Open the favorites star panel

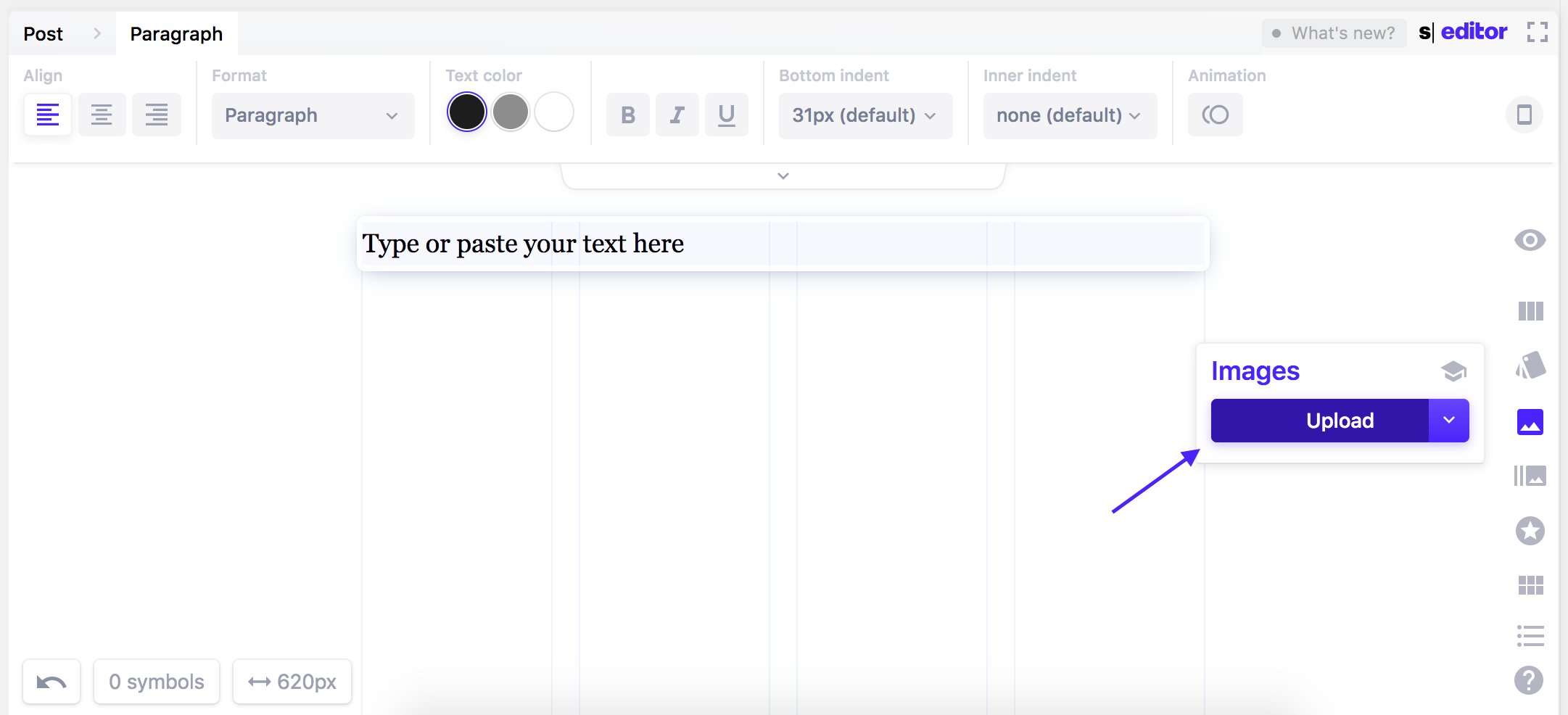[x=1530, y=531]
